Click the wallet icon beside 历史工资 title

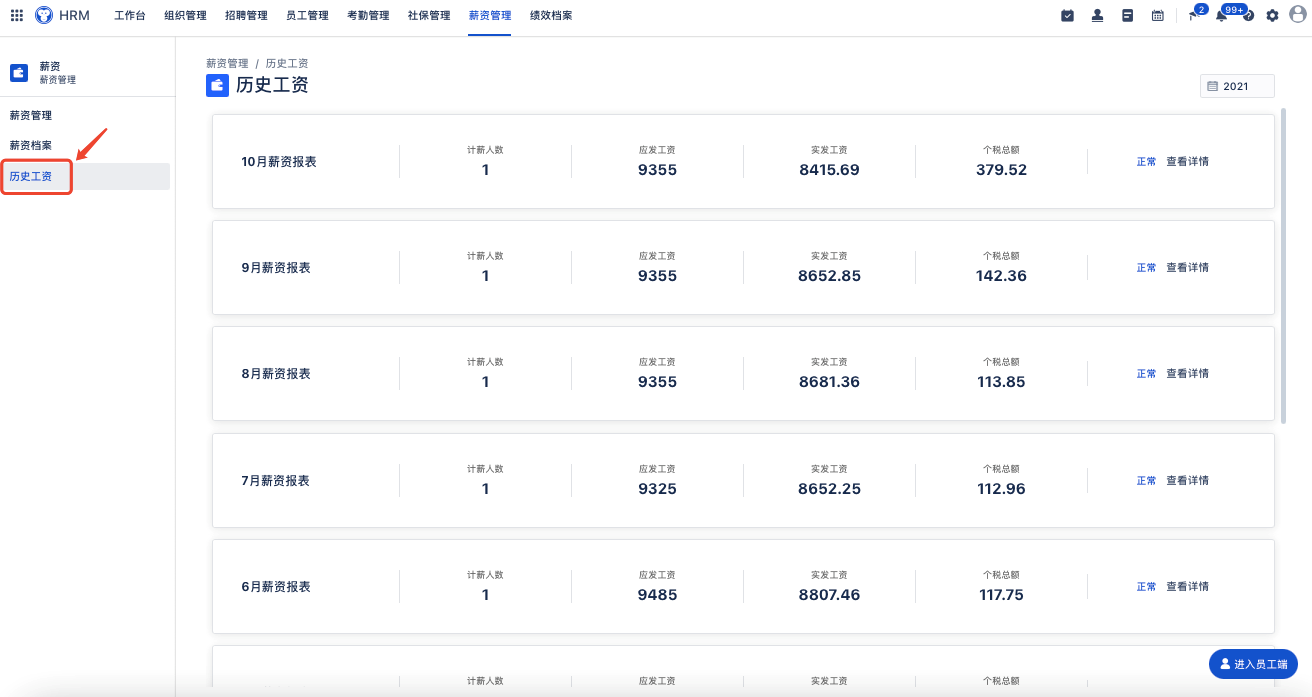coord(217,85)
